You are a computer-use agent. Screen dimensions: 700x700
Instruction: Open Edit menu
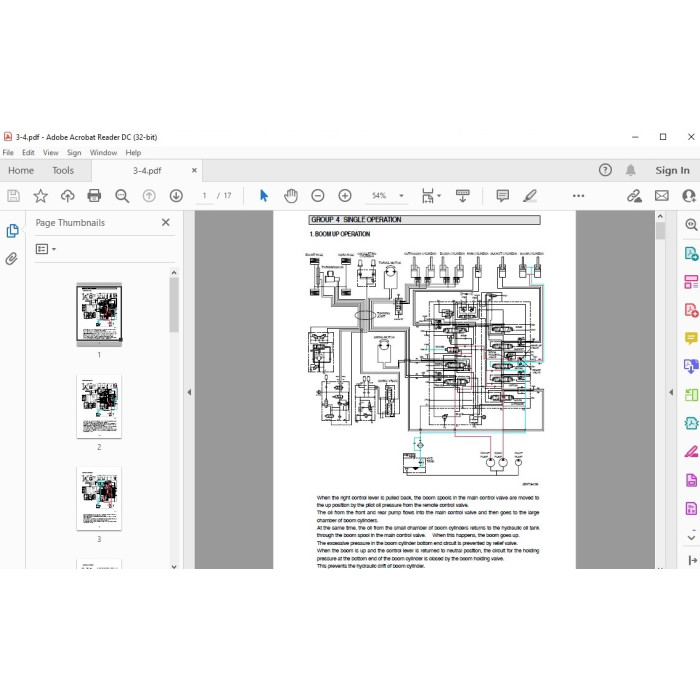click(28, 153)
